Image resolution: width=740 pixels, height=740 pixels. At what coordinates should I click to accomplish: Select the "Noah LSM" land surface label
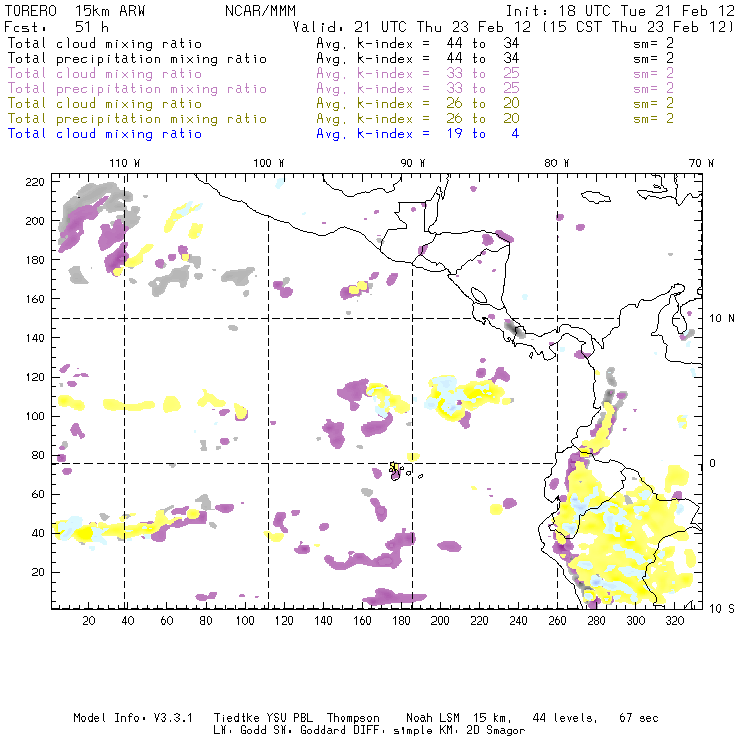(x=433, y=718)
